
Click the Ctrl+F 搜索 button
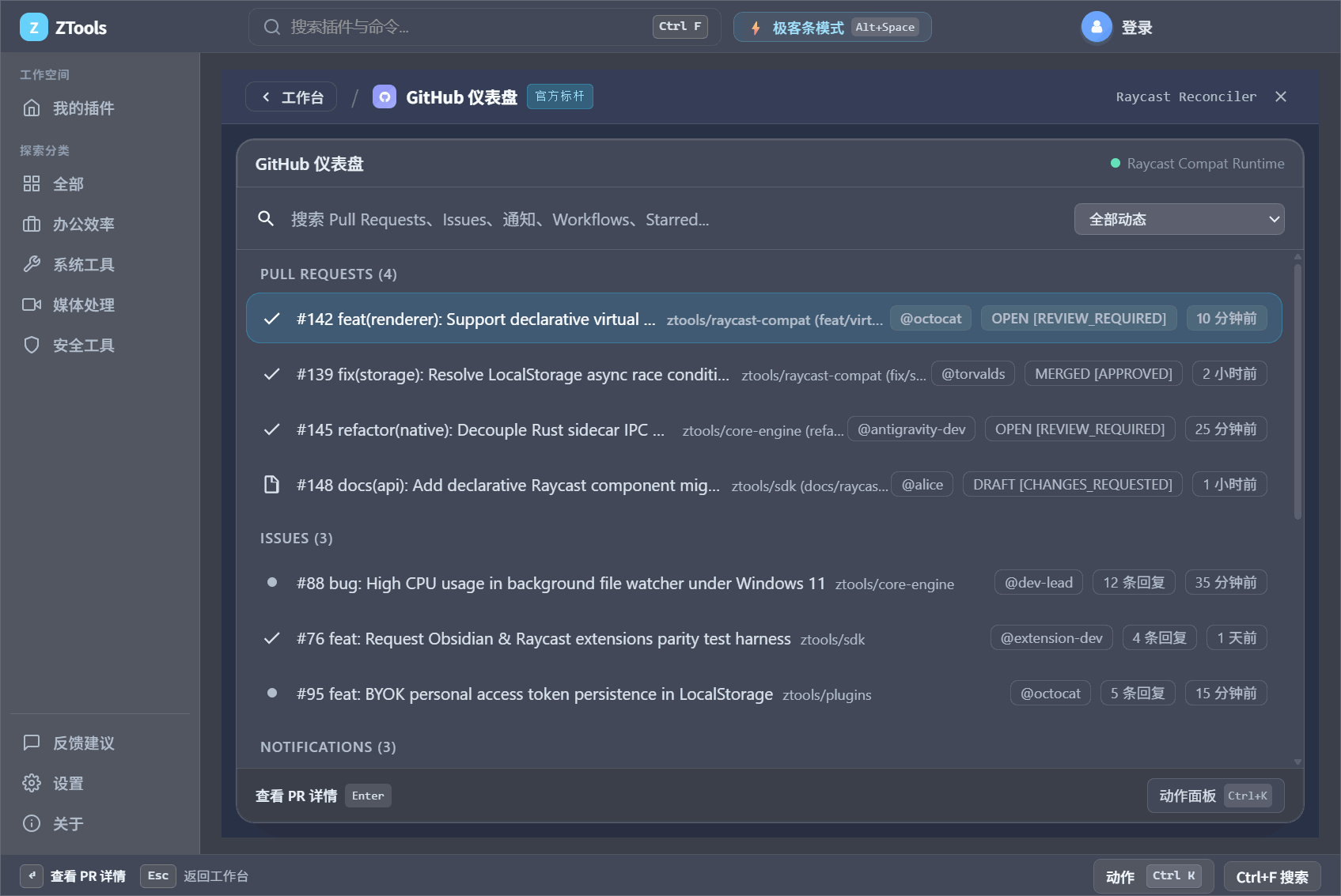click(x=1272, y=877)
